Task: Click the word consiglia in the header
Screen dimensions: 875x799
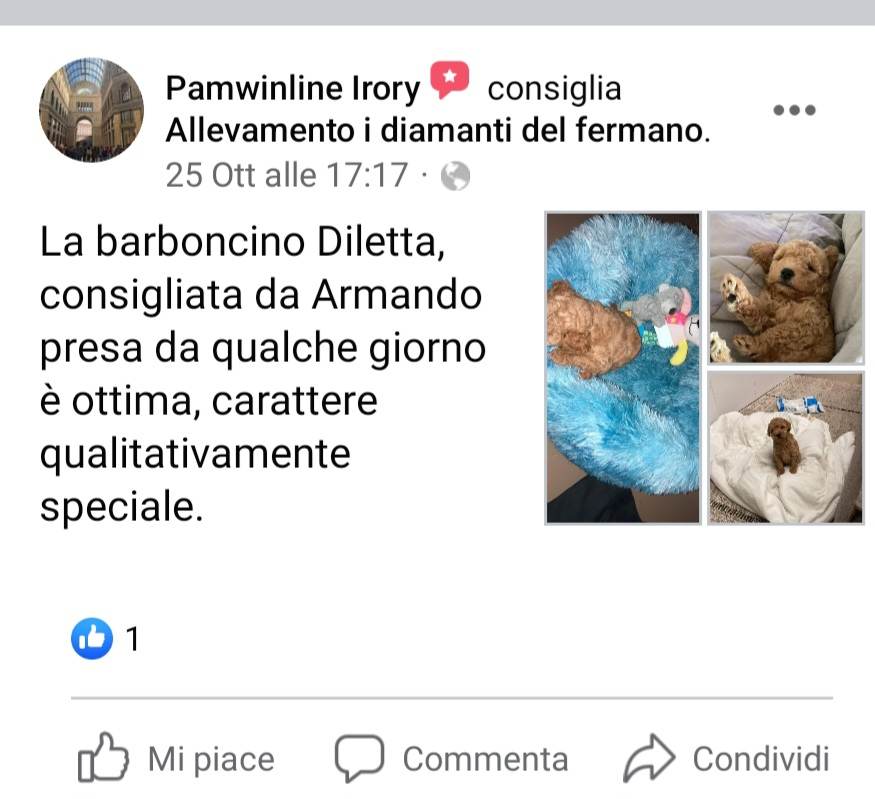Action: point(554,89)
